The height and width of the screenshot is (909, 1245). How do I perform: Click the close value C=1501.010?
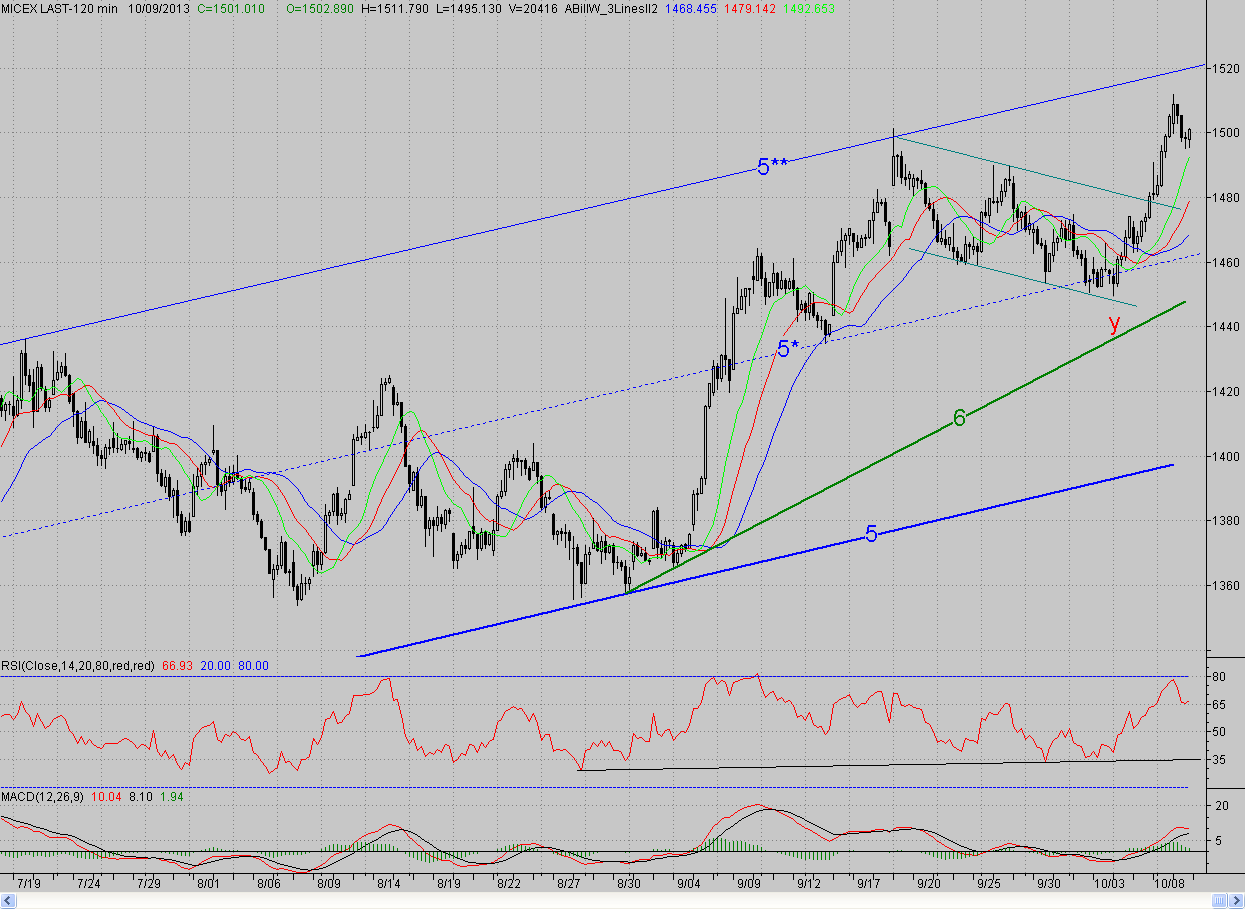pyautogui.click(x=232, y=8)
